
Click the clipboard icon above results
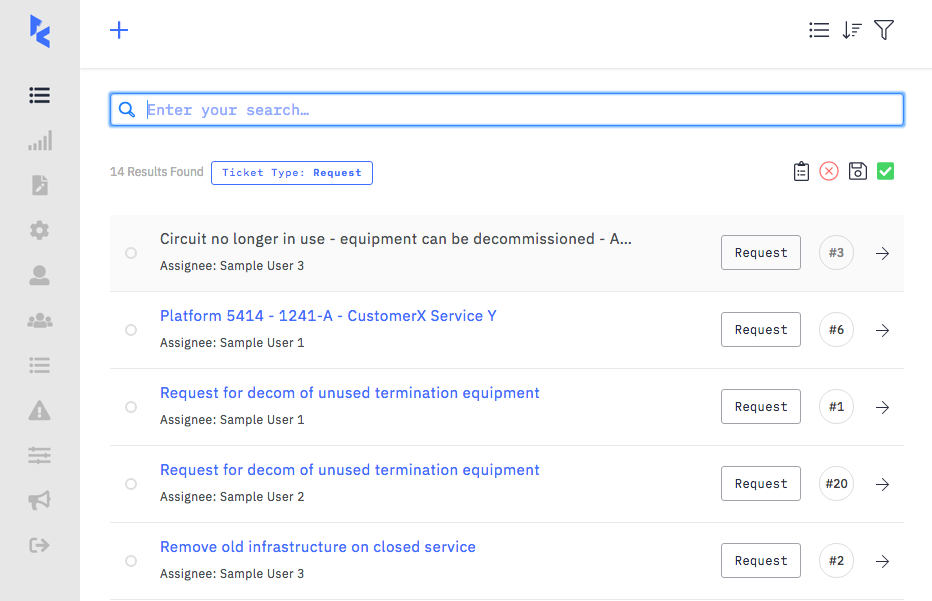[x=801, y=172]
